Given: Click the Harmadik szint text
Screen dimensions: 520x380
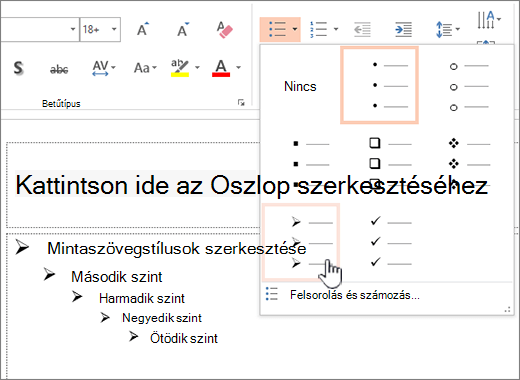Looking at the screenshot, I should [142, 298].
